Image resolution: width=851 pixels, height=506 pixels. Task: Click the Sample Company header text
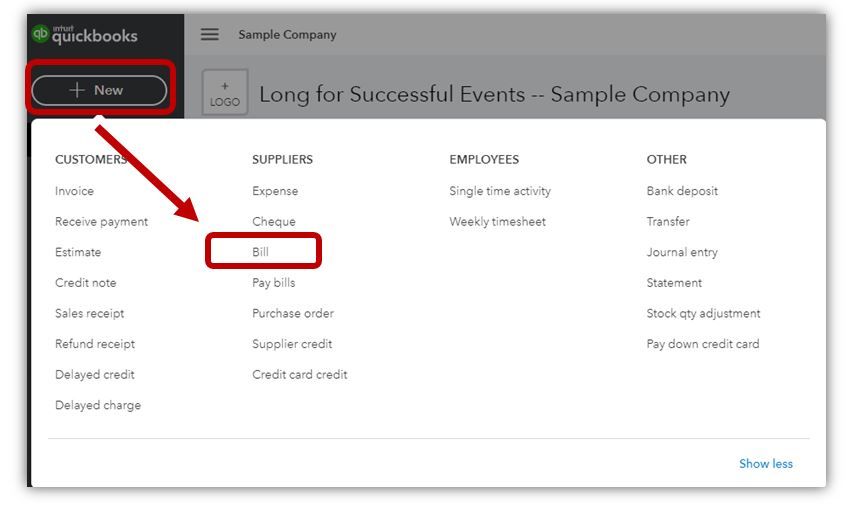click(x=287, y=34)
